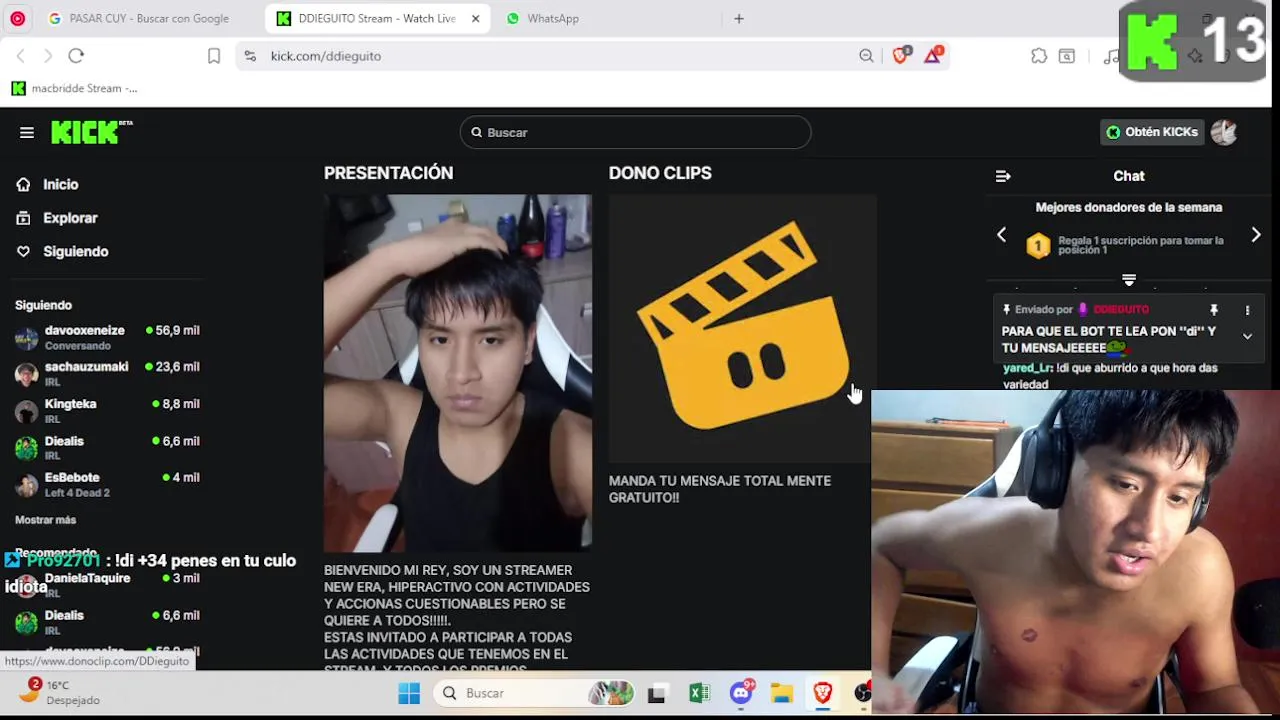Image resolution: width=1280 pixels, height=720 pixels.
Task: Collapse the weekly donors leaderboard handle
Action: coord(1129,280)
